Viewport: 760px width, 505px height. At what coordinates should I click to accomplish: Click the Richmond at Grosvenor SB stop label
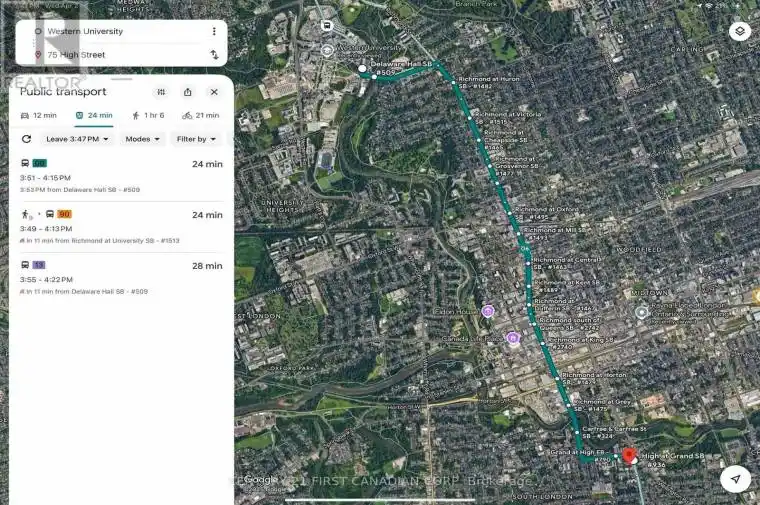[517, 166]
